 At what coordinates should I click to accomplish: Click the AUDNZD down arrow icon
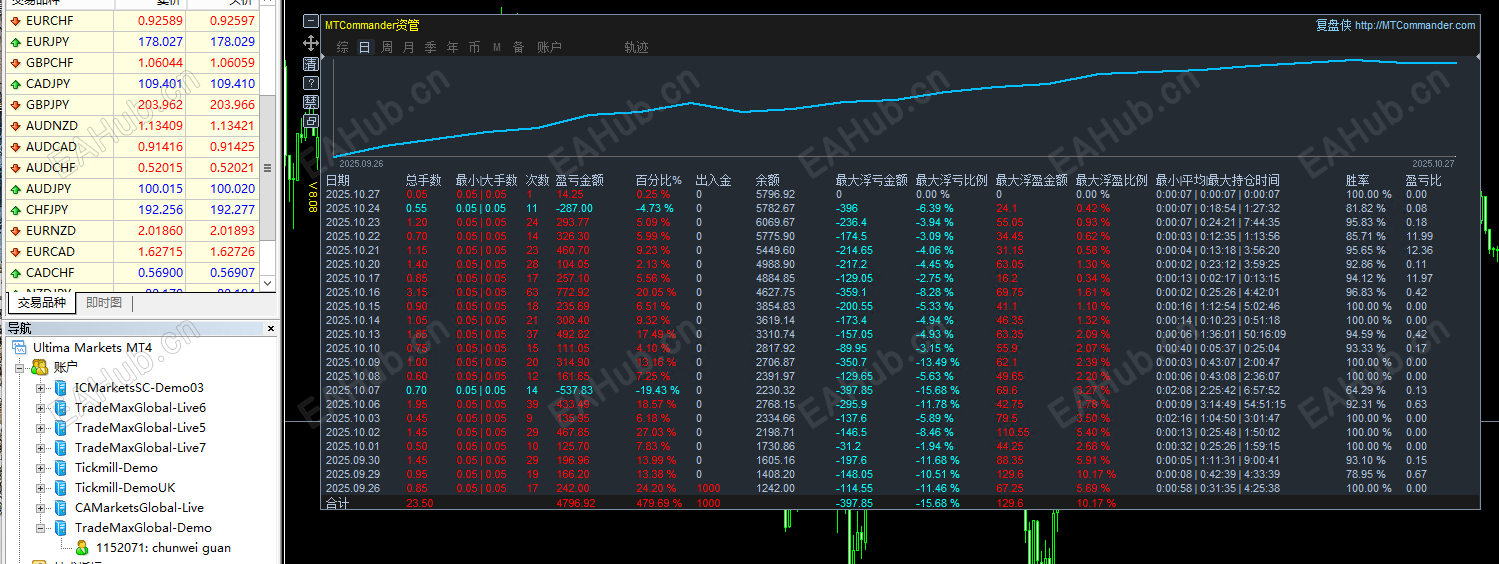(15, 126)
